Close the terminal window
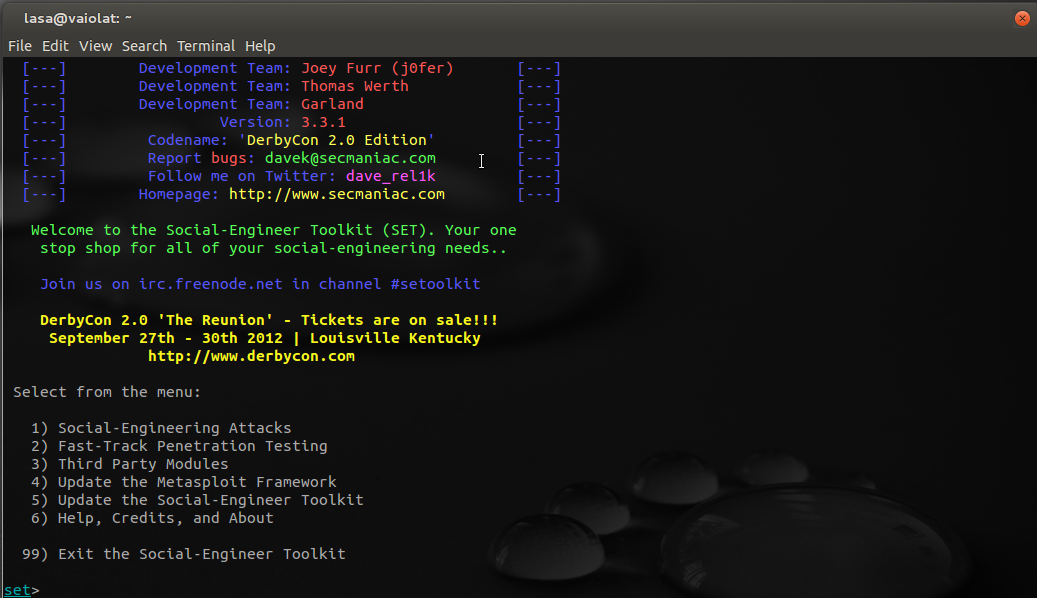 tap(1022, 19)
